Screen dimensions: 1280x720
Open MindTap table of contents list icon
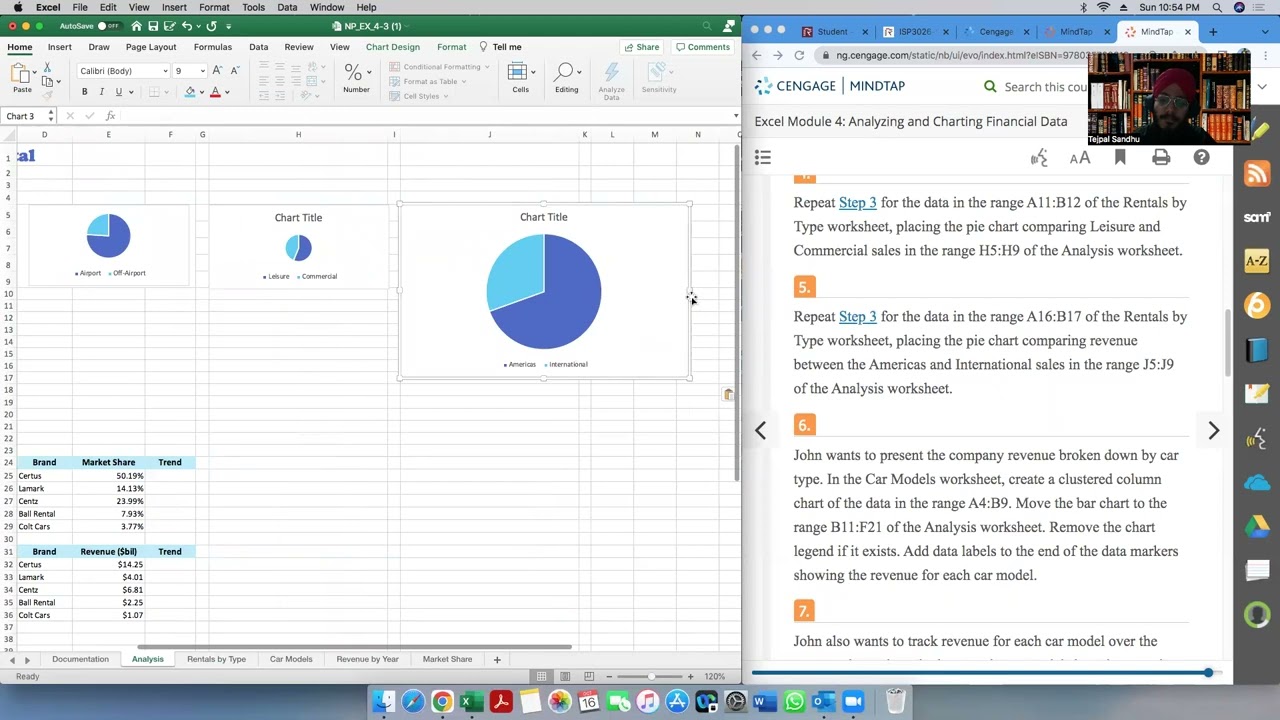762,157
